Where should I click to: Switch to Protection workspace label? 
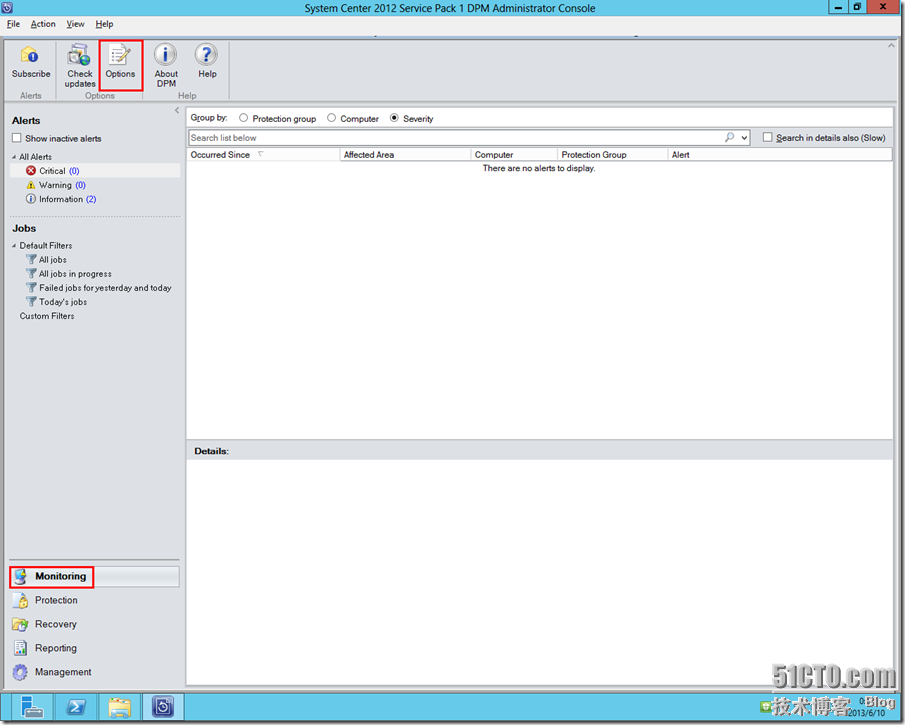point(56,600)
